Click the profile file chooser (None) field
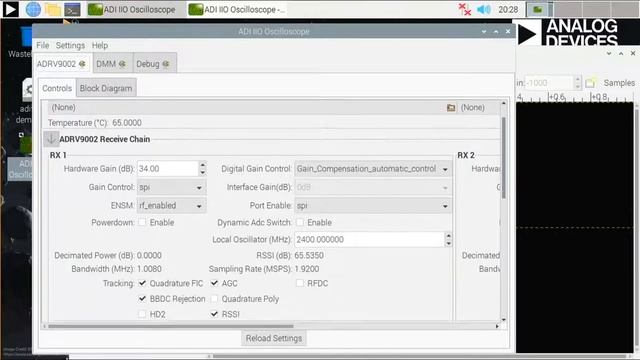Image resolution: width=640 pixels, height=360 pixels. click(x=252, y=107)
